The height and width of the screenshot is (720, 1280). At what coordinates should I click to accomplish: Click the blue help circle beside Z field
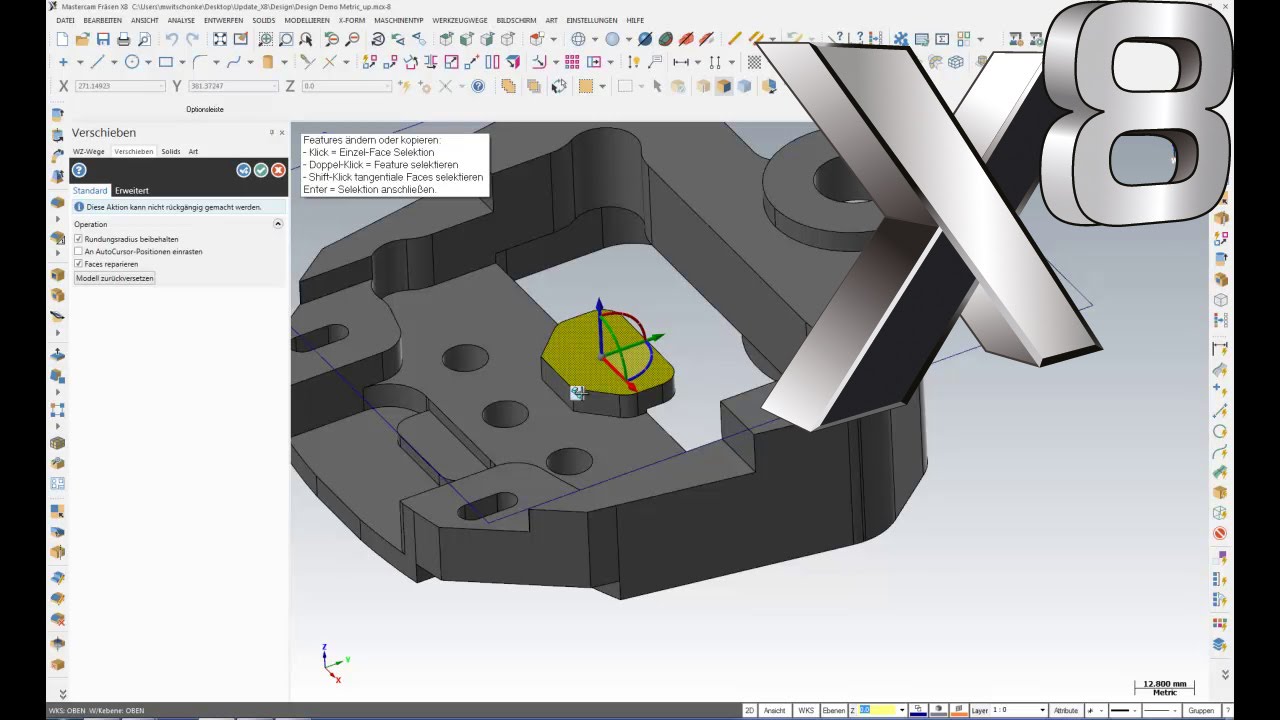(x=478, y=86)
